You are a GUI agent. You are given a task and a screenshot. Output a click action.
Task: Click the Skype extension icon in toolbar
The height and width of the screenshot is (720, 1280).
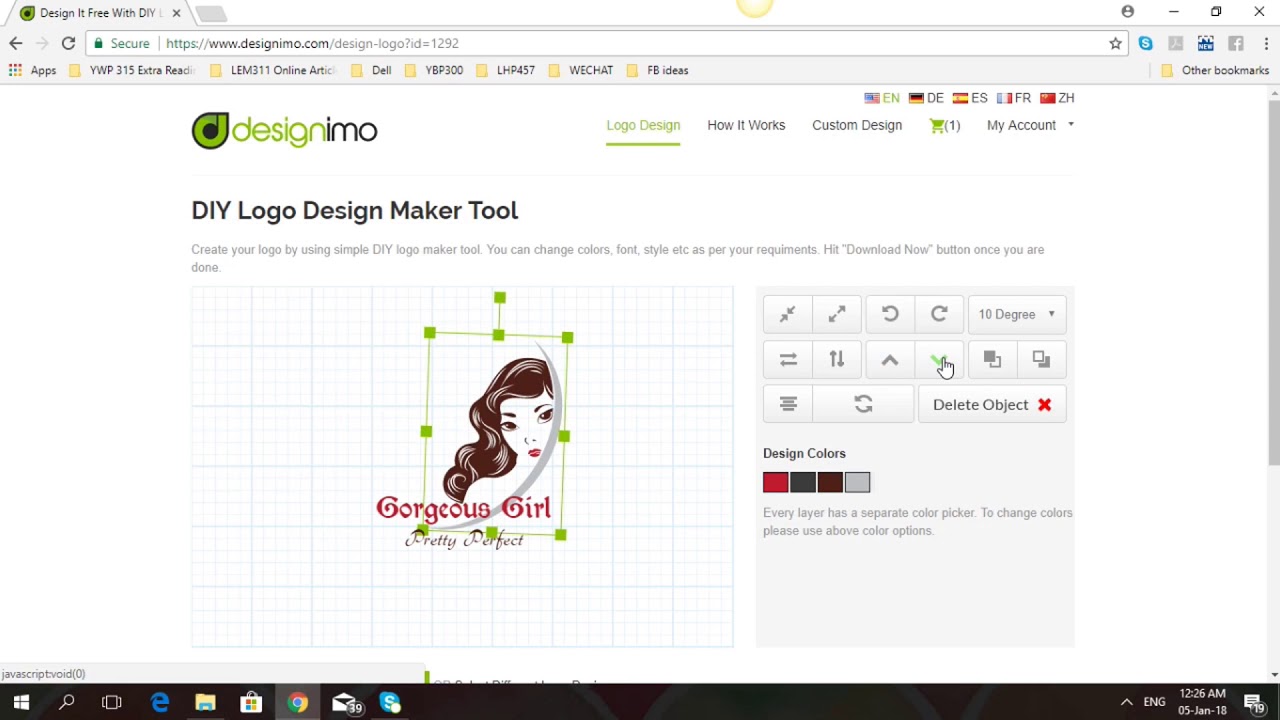point(1145,43)
